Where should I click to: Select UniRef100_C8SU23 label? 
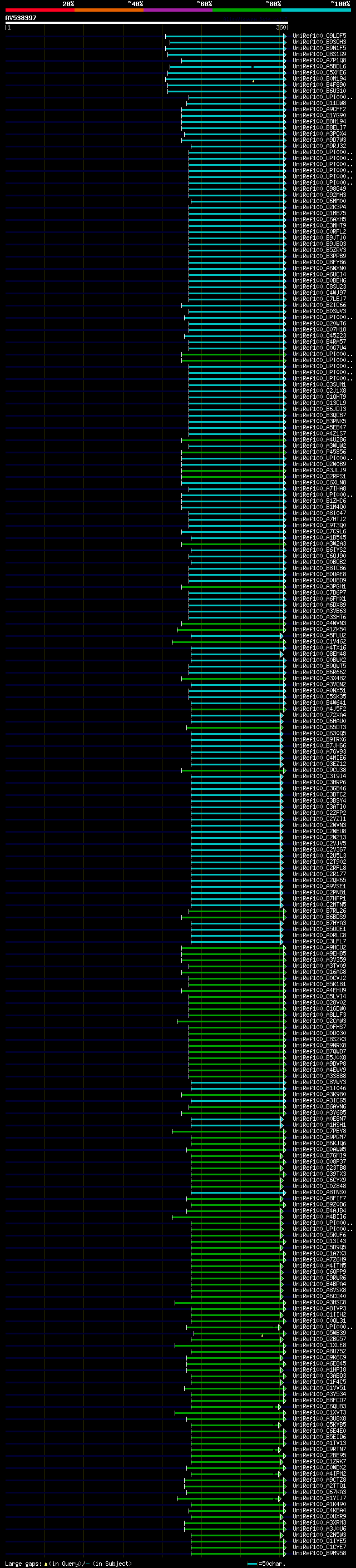tap(319, 286)
